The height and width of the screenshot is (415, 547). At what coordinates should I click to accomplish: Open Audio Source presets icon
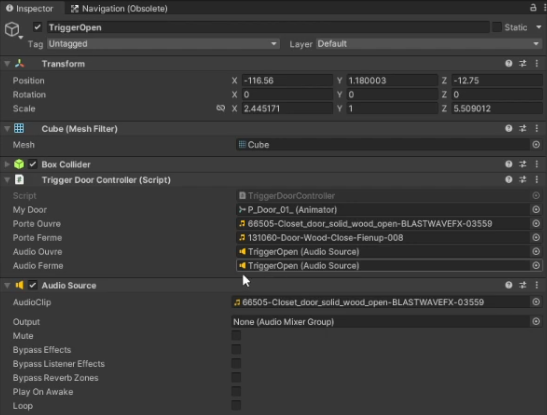click(523, 285)
